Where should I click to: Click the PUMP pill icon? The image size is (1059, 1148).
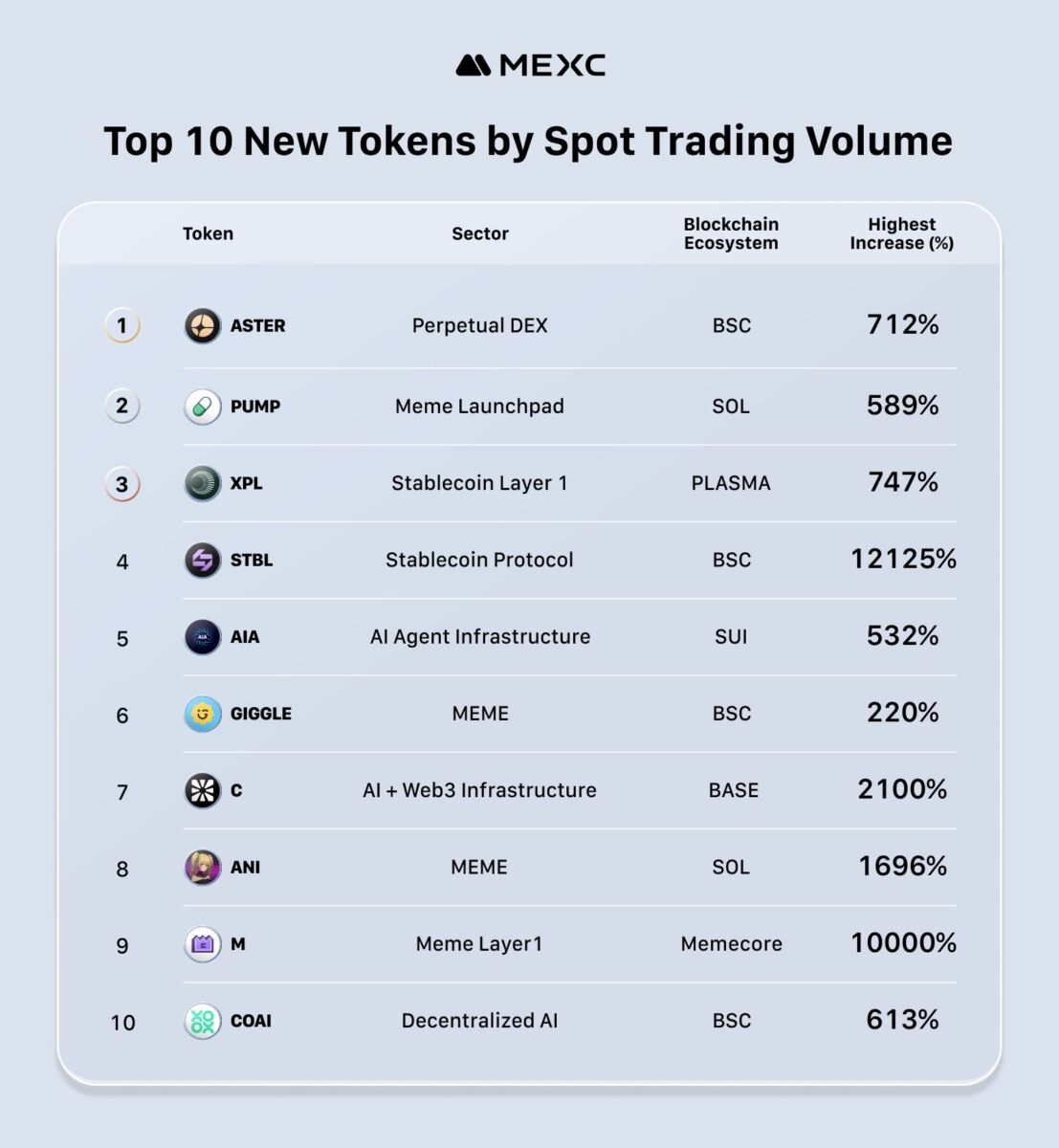203,407
